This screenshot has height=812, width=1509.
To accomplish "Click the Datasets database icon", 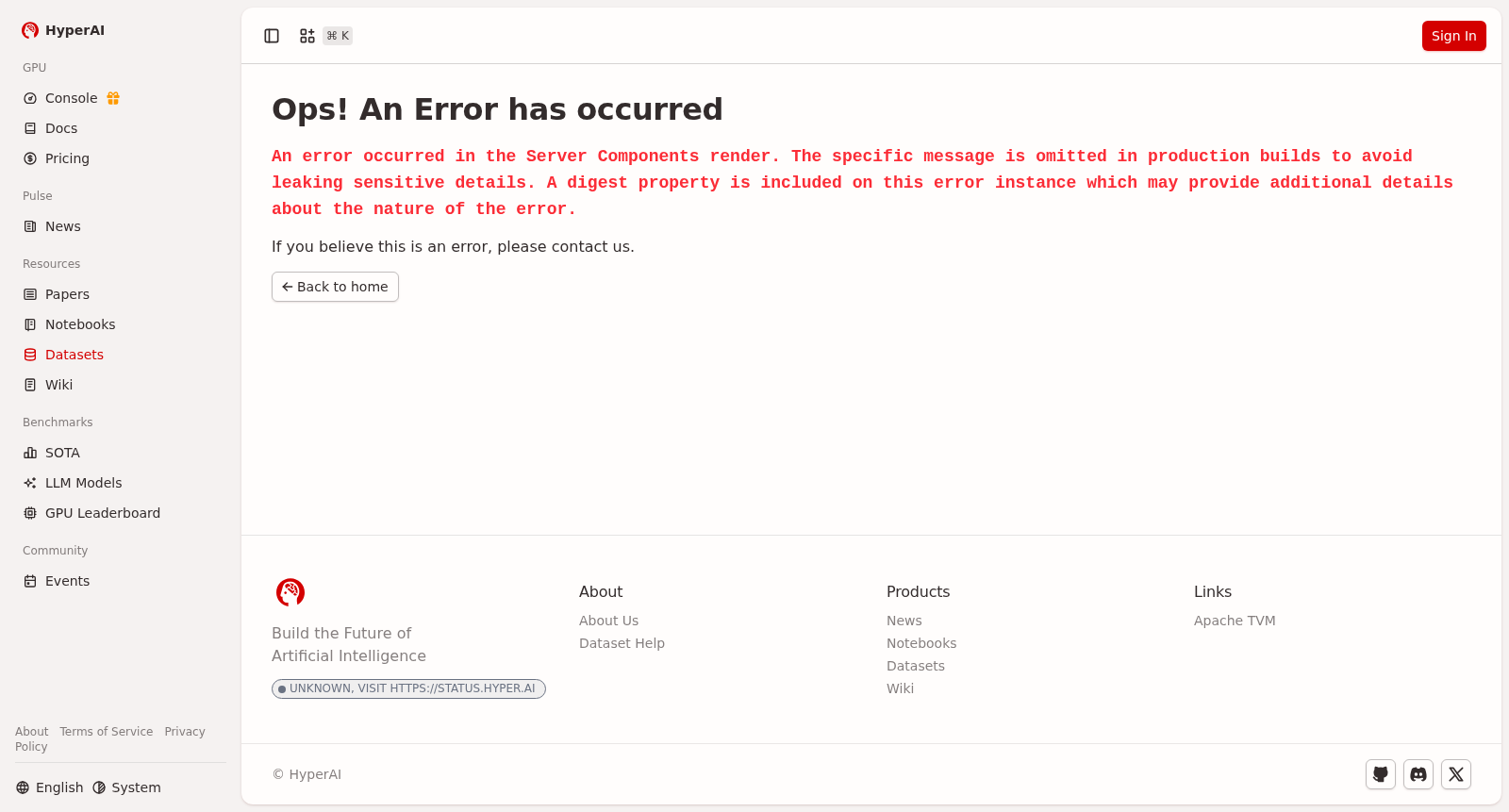I will click(30, 355).
